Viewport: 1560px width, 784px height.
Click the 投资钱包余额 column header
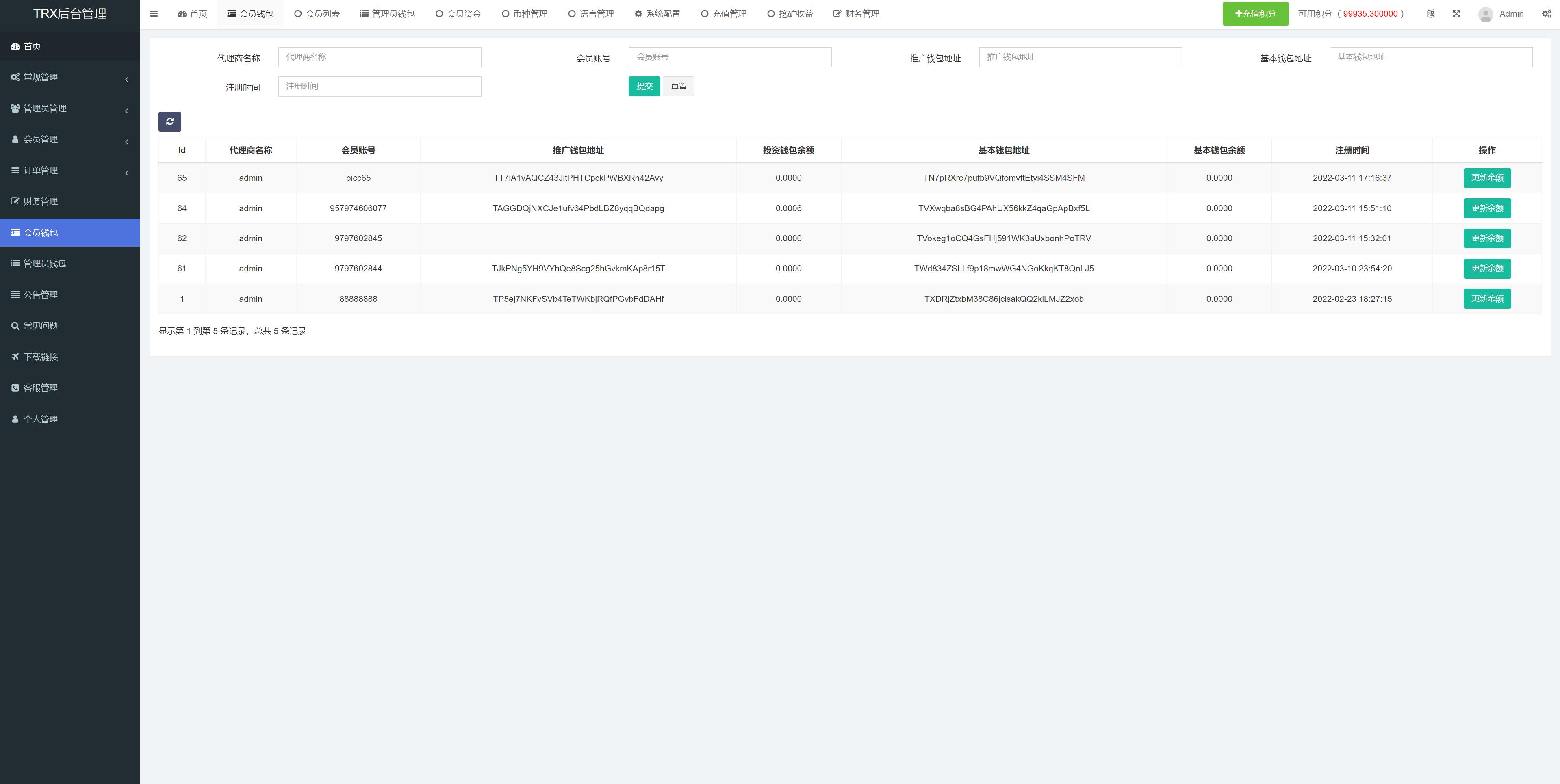click(788, 150)
